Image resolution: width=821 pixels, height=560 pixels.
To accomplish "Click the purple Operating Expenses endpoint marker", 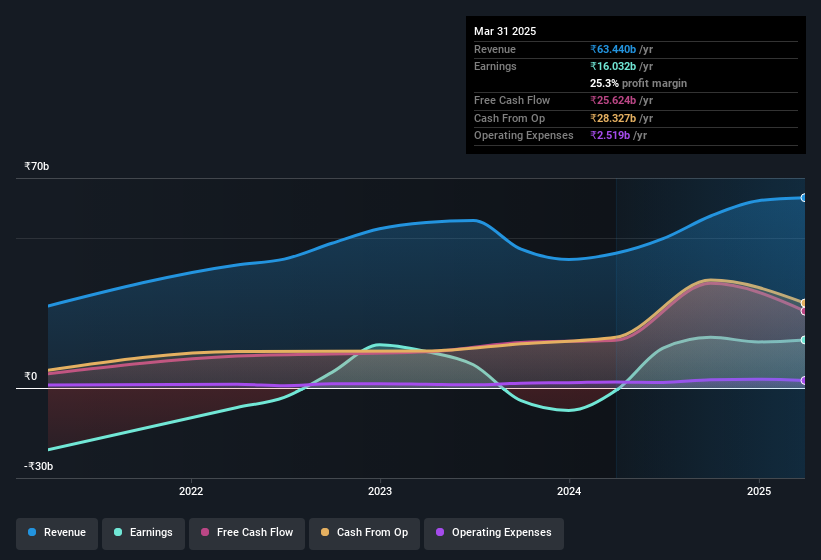I will point(804,380).
